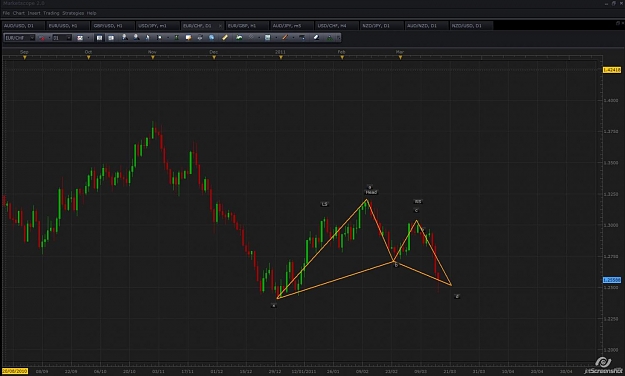
Task: Click the Nov timeline marker
Action: click(x=153, y=57)
